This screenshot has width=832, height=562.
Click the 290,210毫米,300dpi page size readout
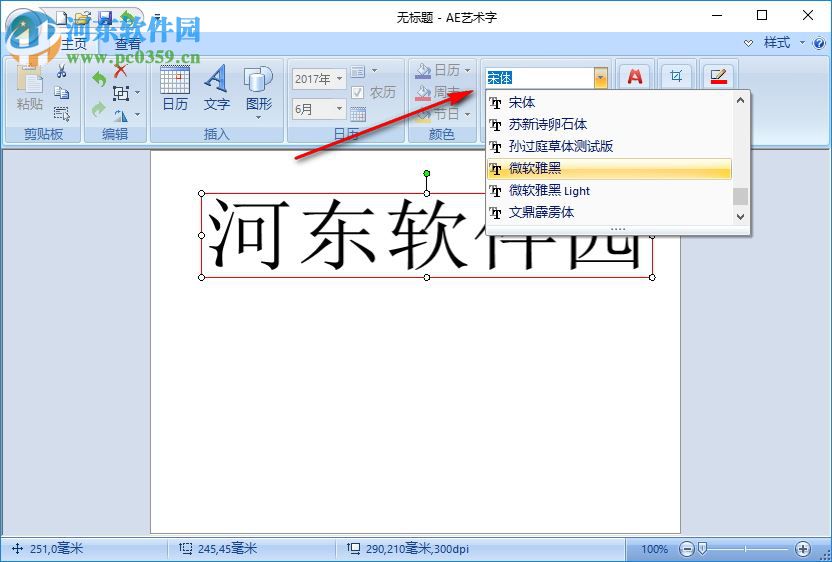point(417,549)
